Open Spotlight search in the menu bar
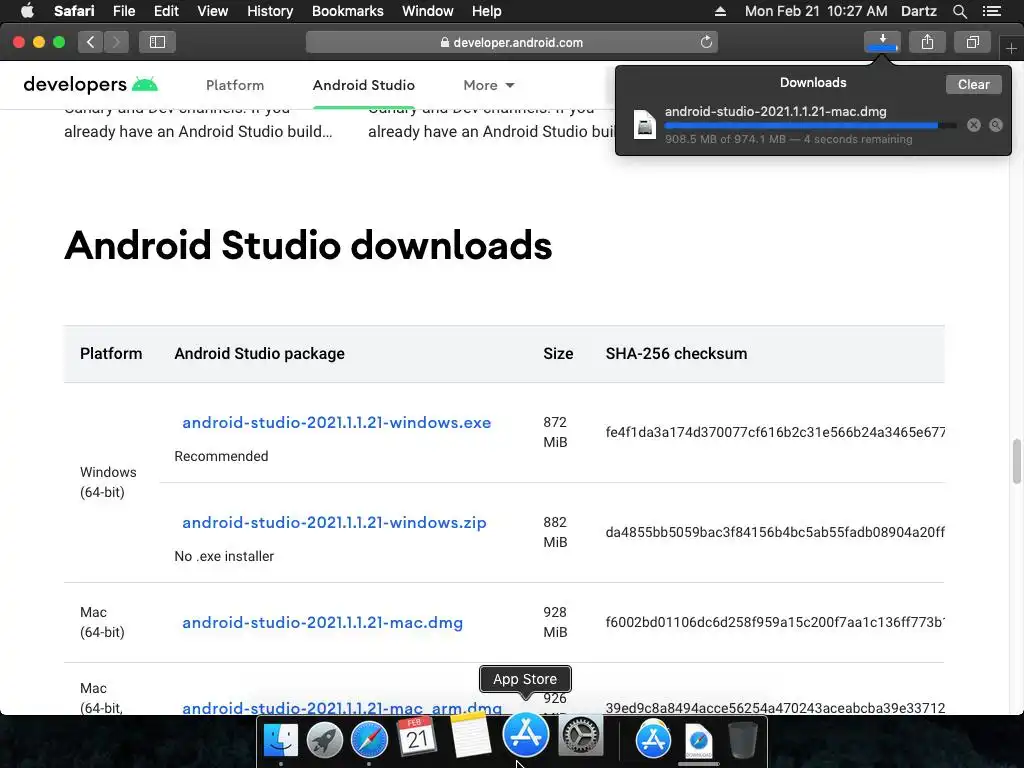This screenshot has width=1024, height=768. (x=959, y=11)
